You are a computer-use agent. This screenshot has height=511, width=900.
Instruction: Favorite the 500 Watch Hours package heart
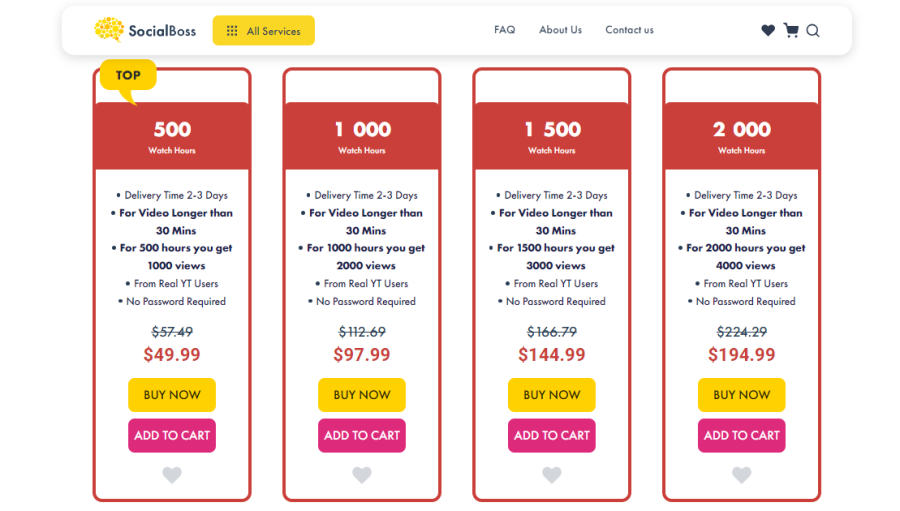[172, 475]
